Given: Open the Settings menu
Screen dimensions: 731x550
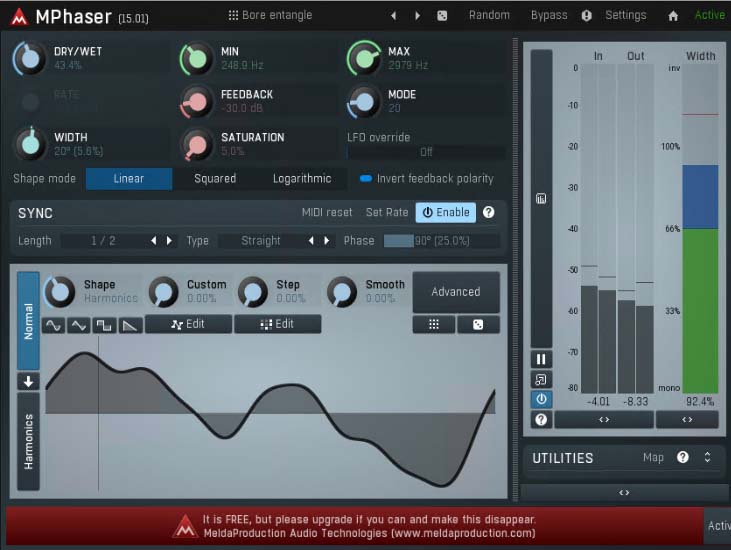Looking at the screenshot, I should [x=626, y=15].
